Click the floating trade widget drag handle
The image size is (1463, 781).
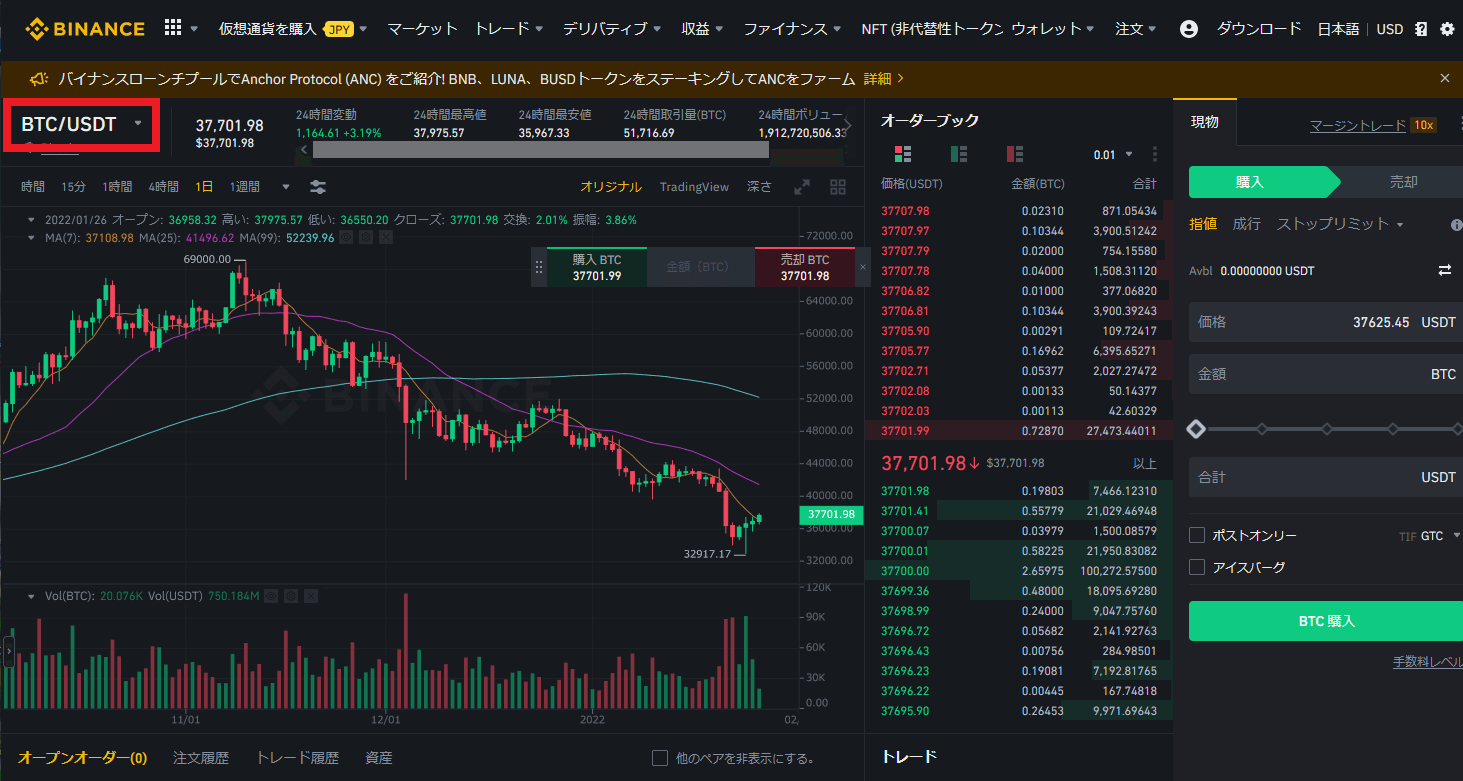[539, 267]
